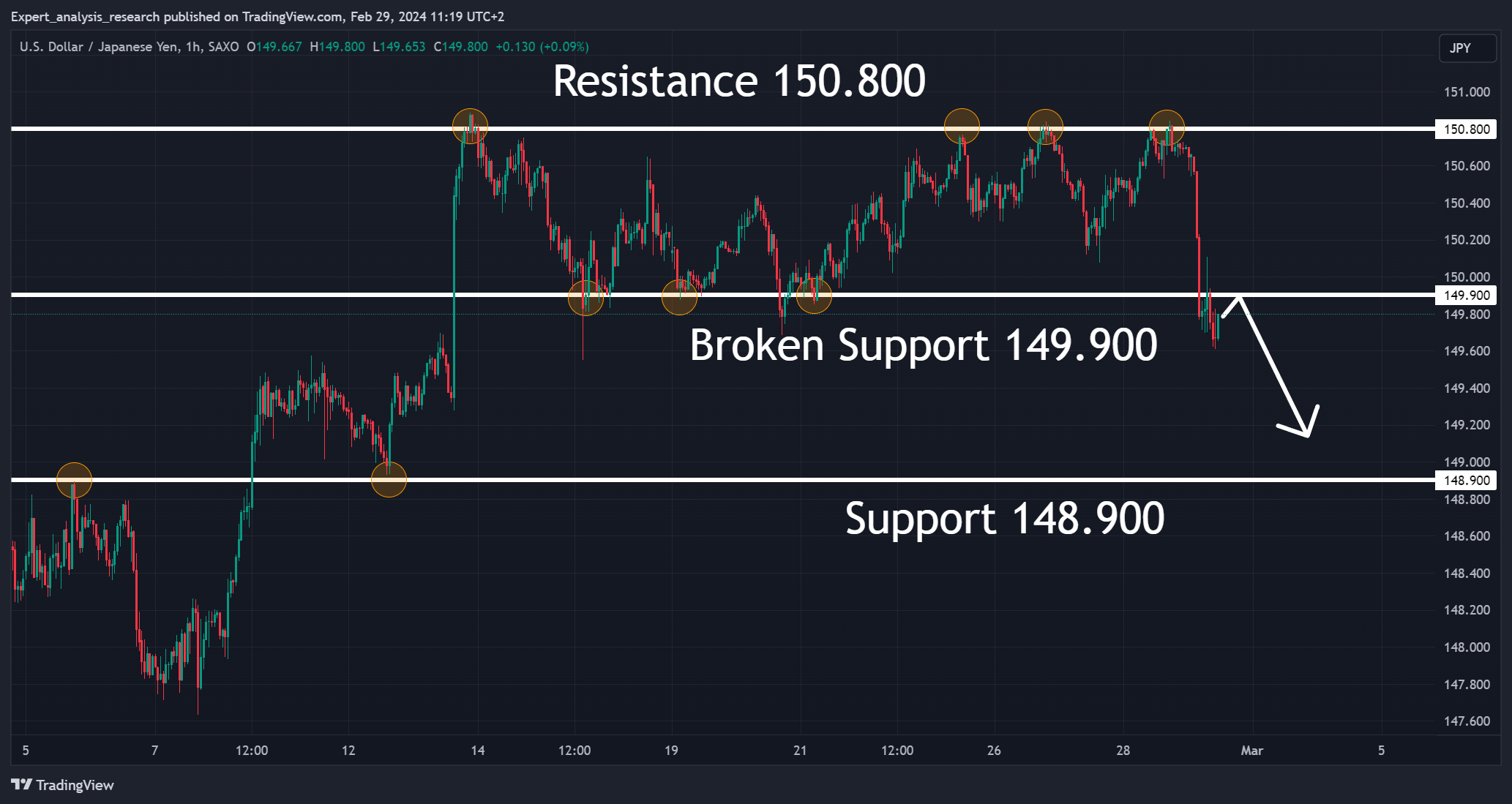Select the rightmost orange circle on the 149.900 line

pos(814,296)
